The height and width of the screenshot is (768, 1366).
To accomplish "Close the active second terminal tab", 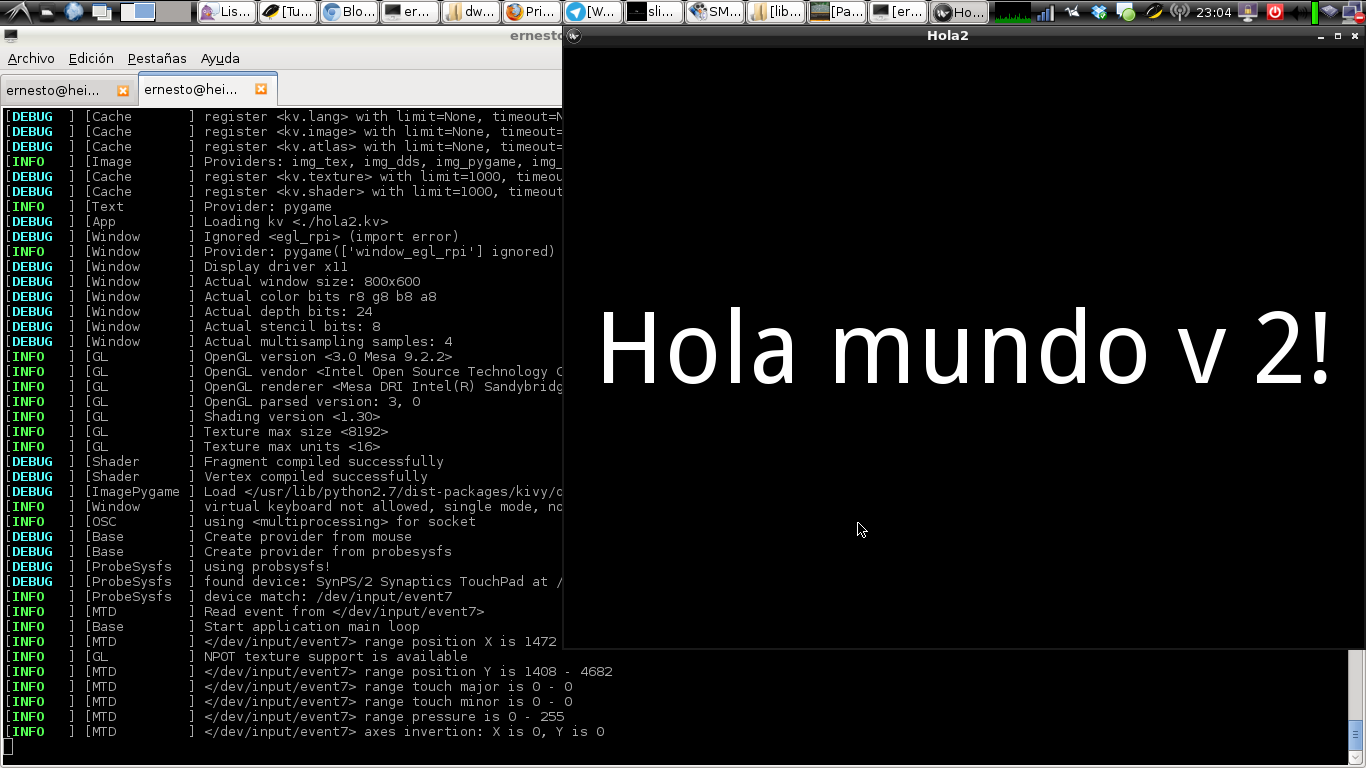I will (261, 89).
